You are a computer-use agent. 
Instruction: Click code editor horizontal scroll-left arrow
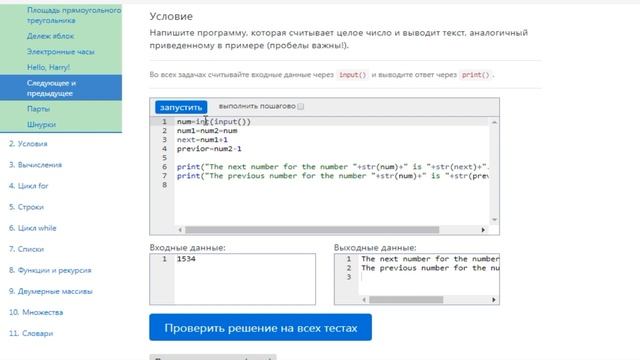(x=180, y=230)
